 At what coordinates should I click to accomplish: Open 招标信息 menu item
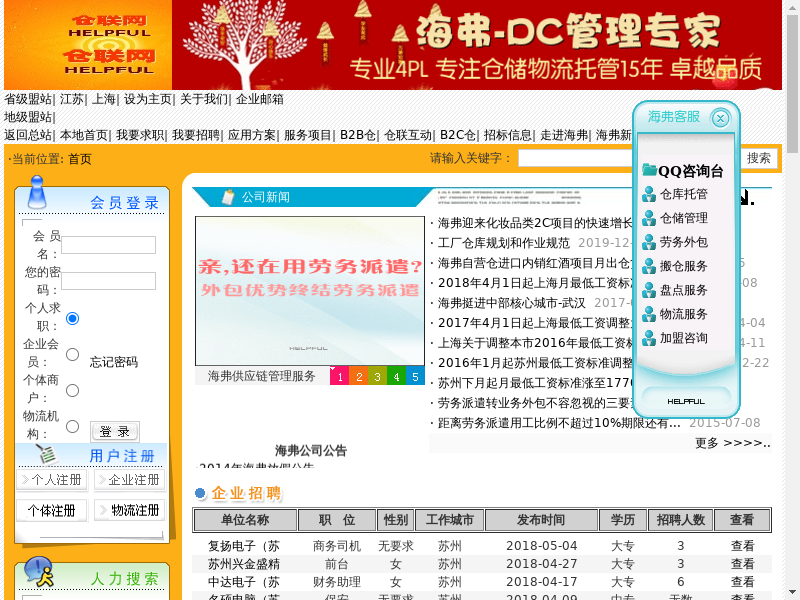(508, 135)
